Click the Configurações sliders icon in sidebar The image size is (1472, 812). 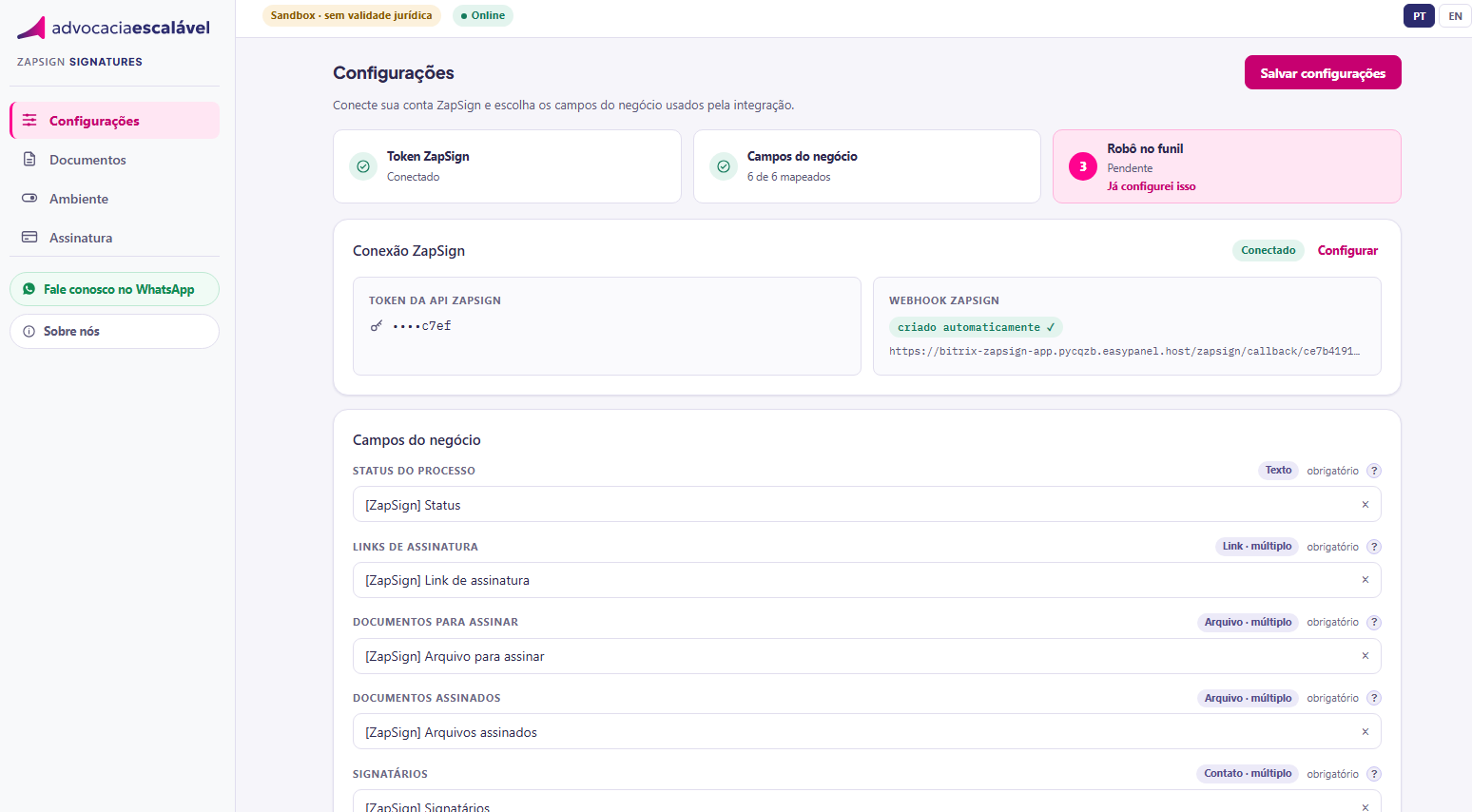(29, 121)
